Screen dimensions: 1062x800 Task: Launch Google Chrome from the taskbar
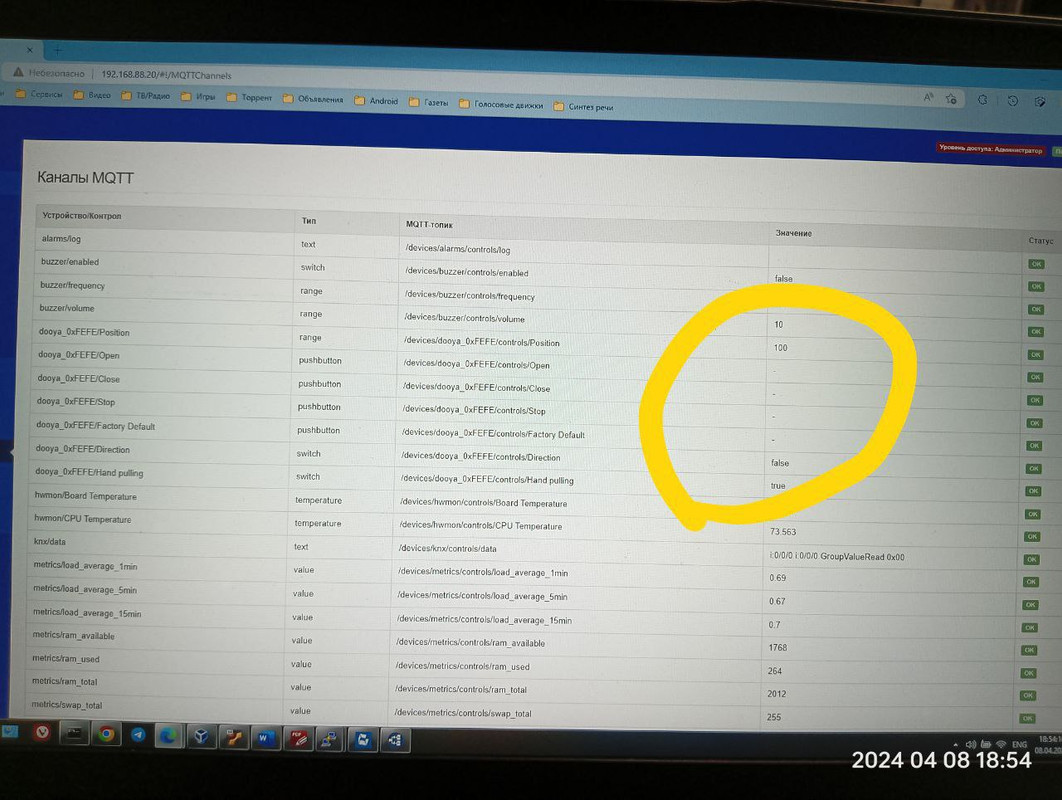pos(106,734)
